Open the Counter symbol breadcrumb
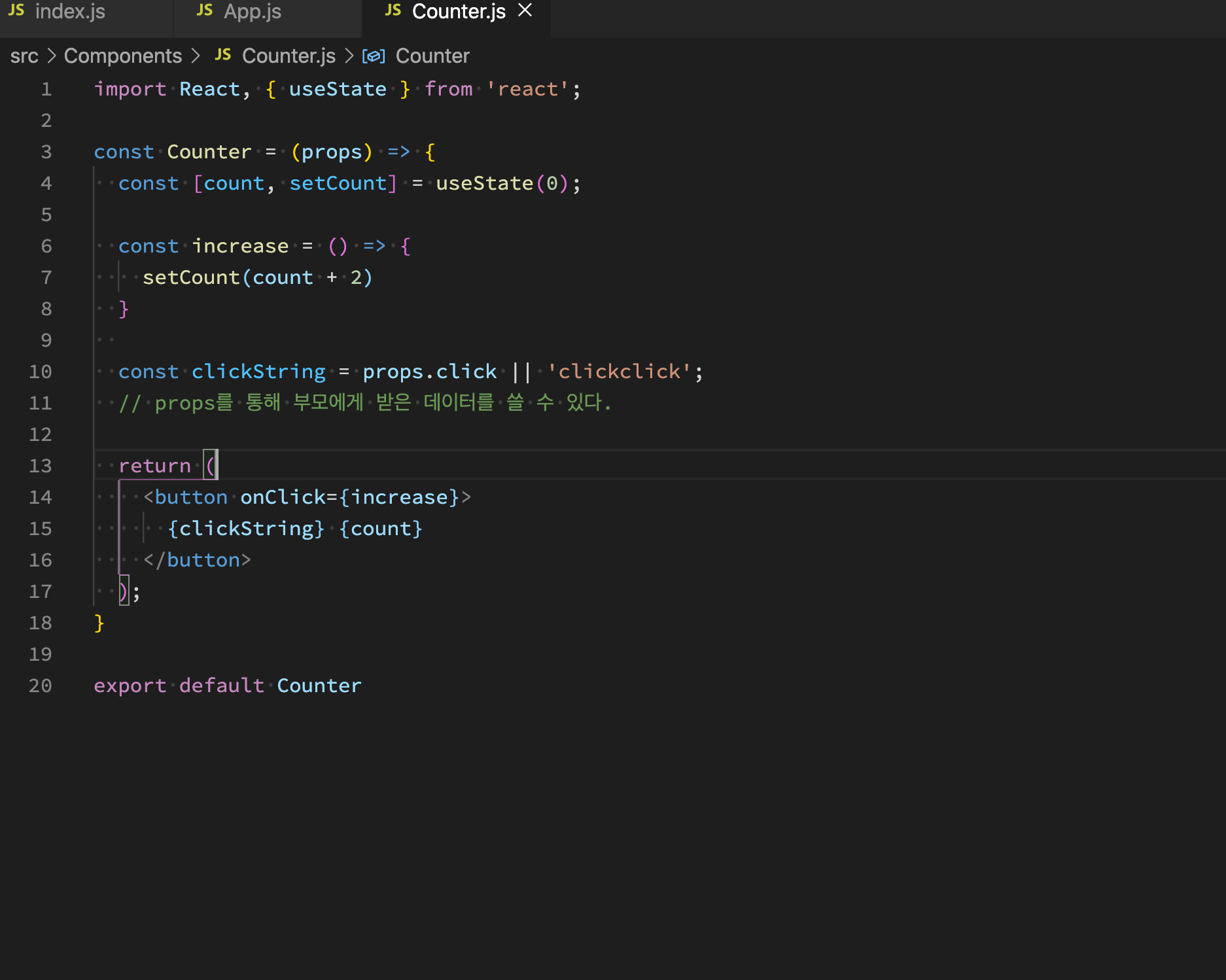Screen dimensions: 1226x980 click(432, 56)
